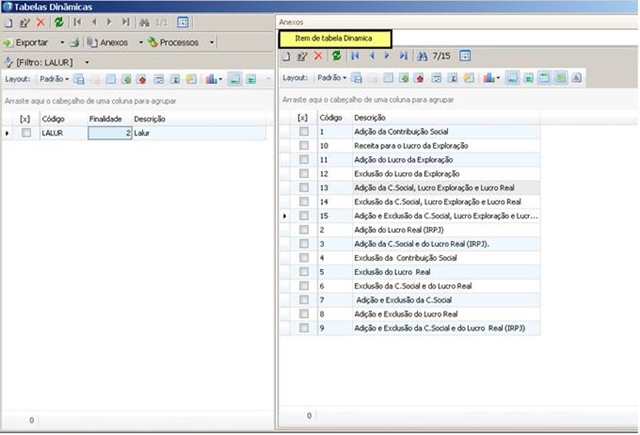
Task: Click the [x] select-all header in the right grid
Action: point(302,118)
